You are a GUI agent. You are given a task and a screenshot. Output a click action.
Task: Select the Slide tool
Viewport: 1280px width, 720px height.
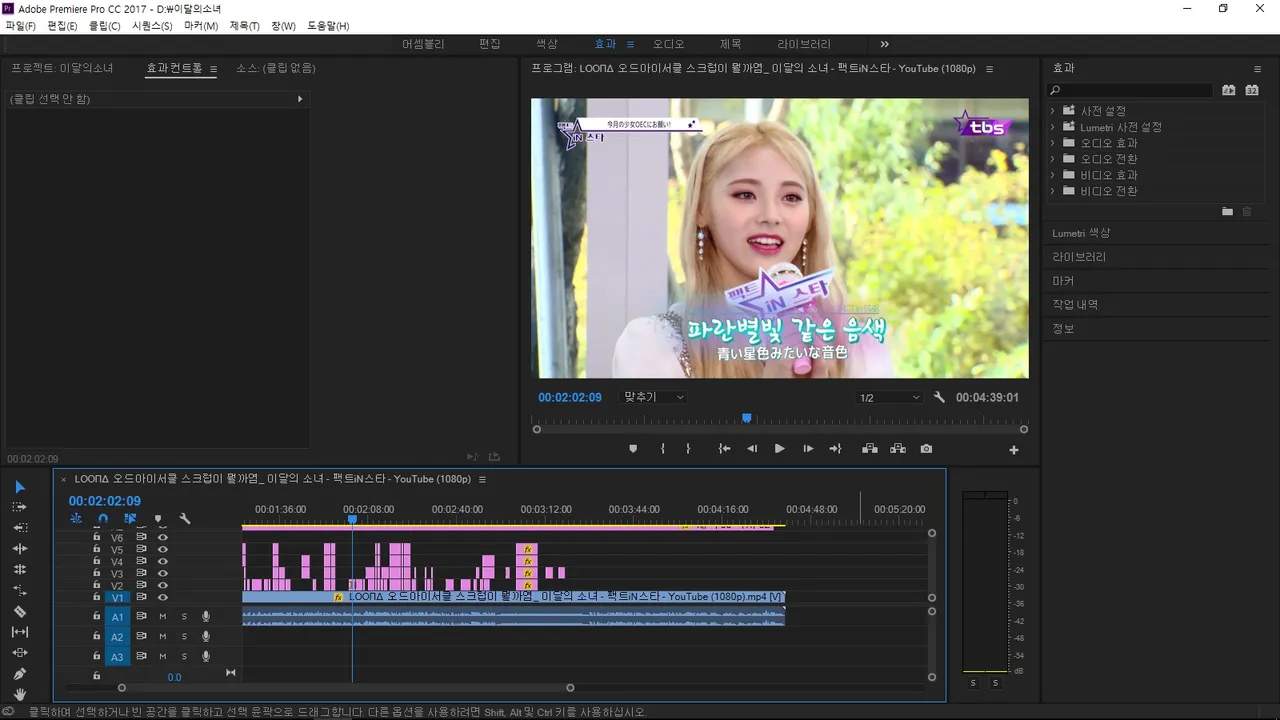pos(20,653)
